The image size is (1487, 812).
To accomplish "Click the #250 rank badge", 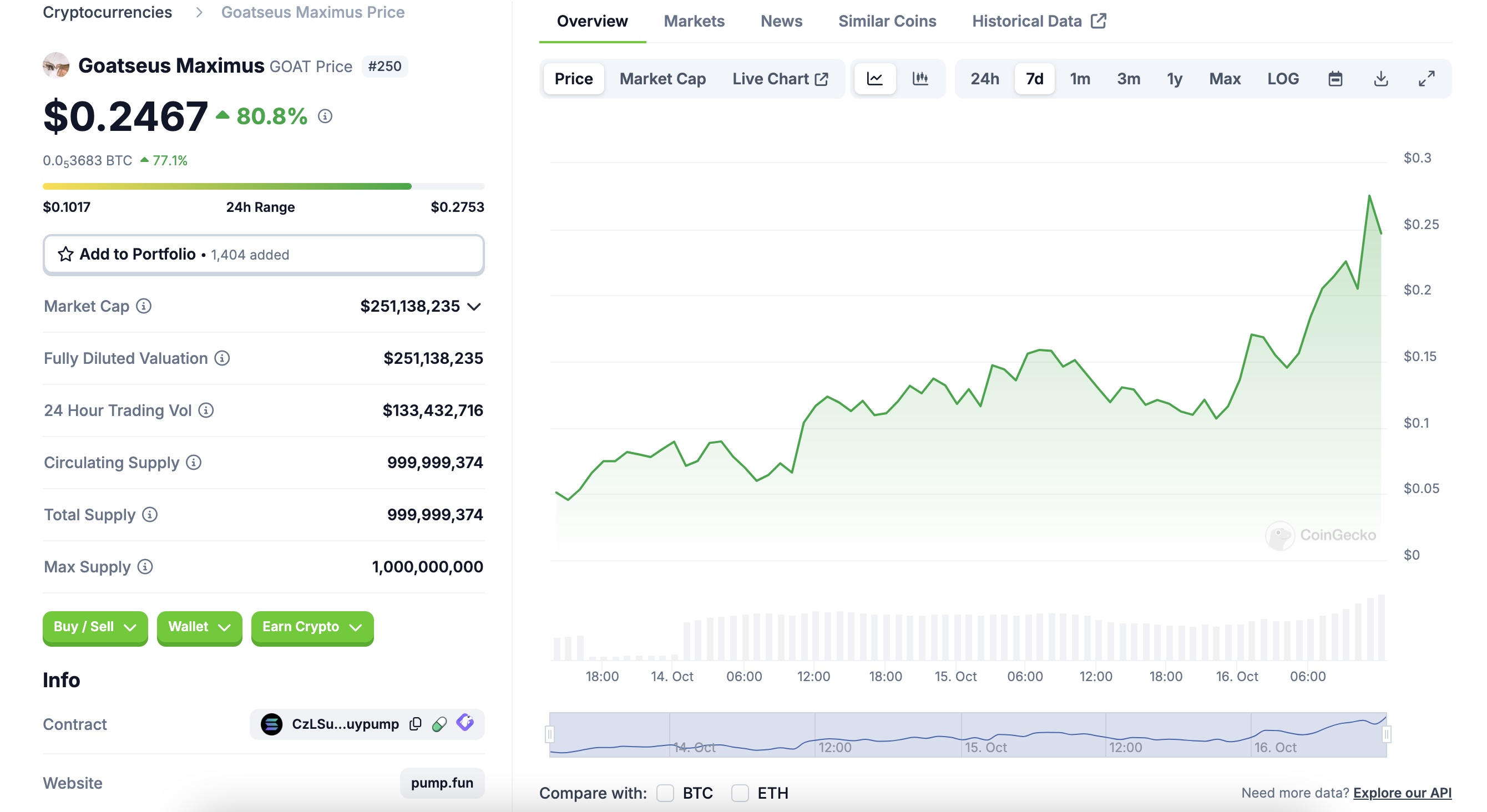I will [x=385, y=67].
